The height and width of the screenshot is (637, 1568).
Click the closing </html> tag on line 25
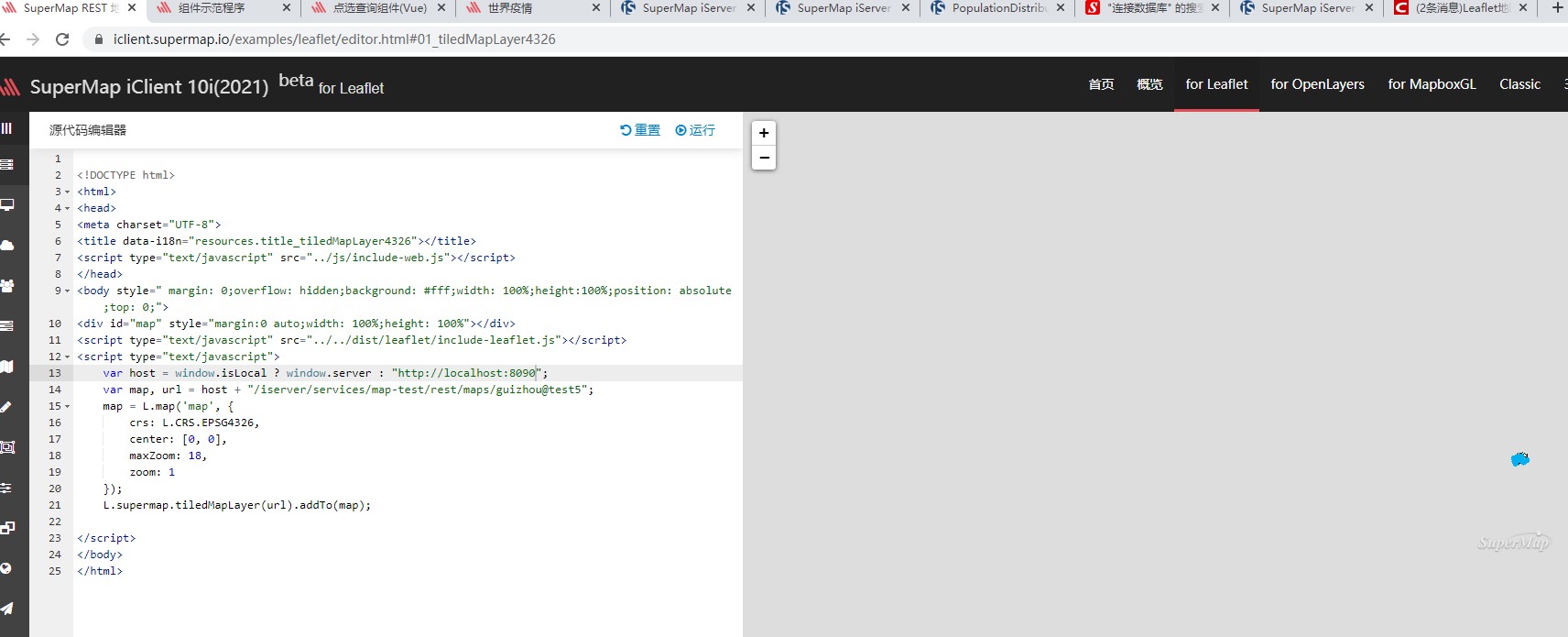[x=100, y=571]
